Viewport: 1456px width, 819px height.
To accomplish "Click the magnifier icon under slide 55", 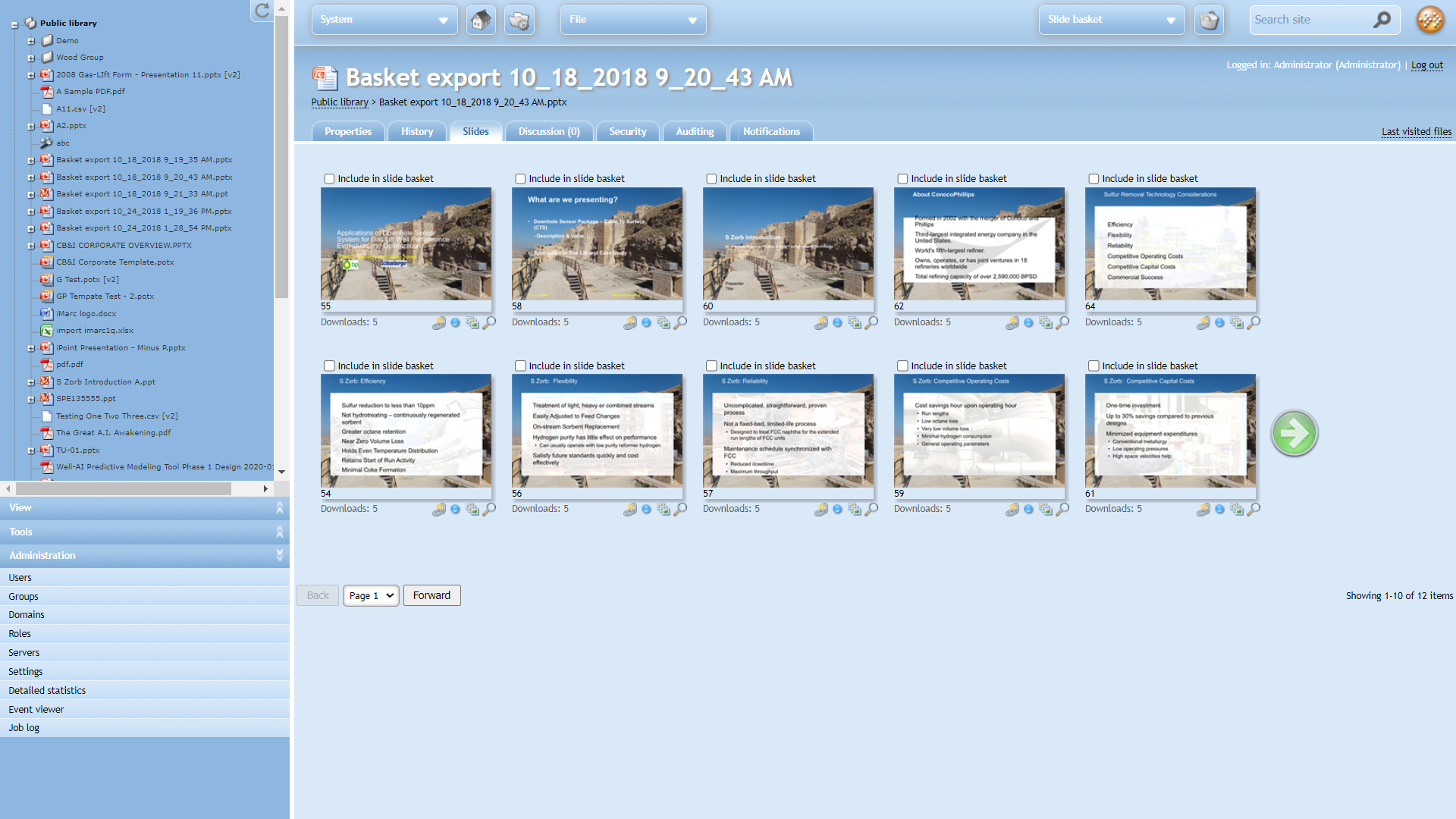I will 490,322.
